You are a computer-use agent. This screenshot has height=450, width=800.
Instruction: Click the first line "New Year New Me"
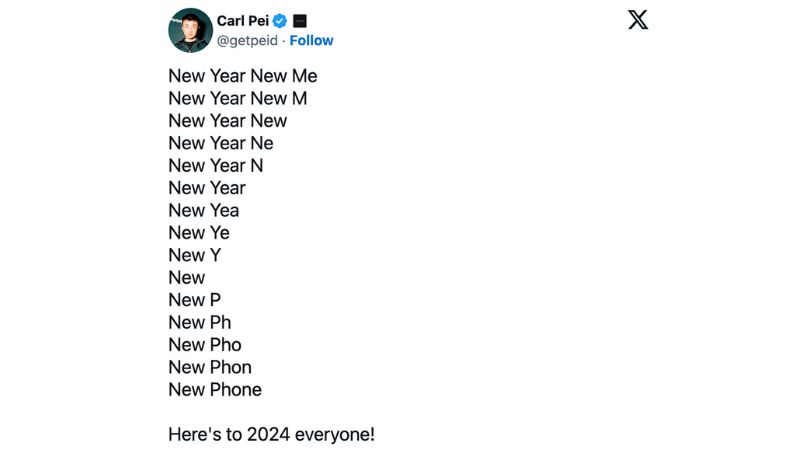(x=242, y=76)
